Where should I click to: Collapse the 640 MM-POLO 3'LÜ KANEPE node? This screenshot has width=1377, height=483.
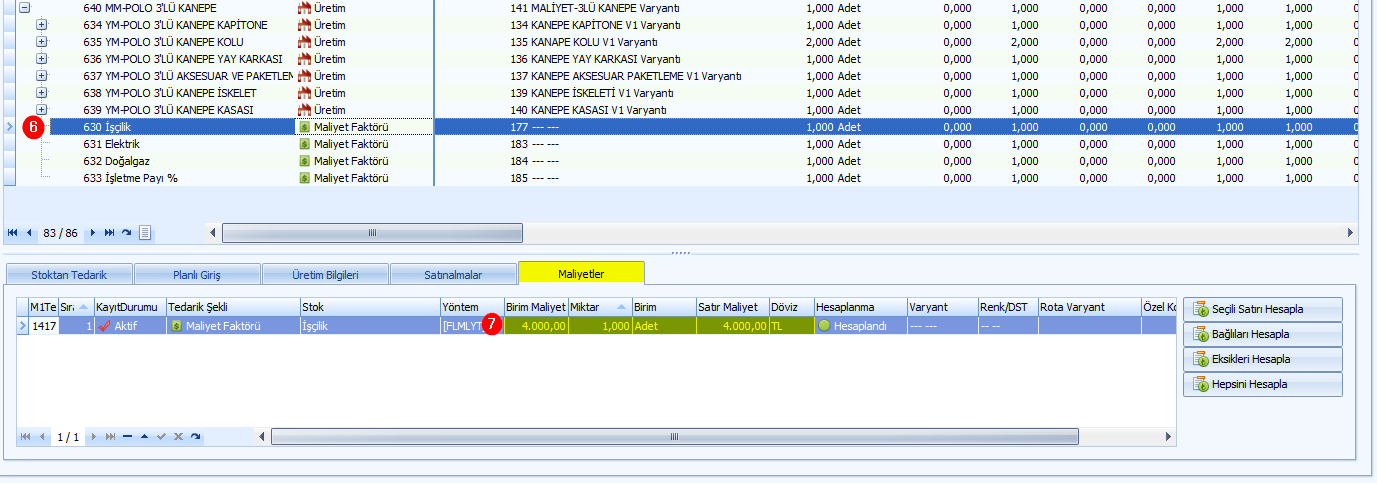25,8
